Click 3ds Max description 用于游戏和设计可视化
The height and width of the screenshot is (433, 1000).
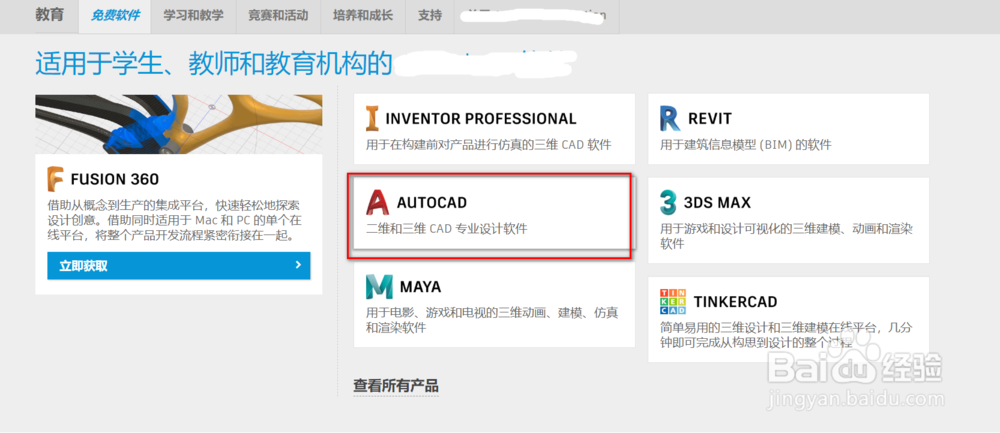coord(786,236)
